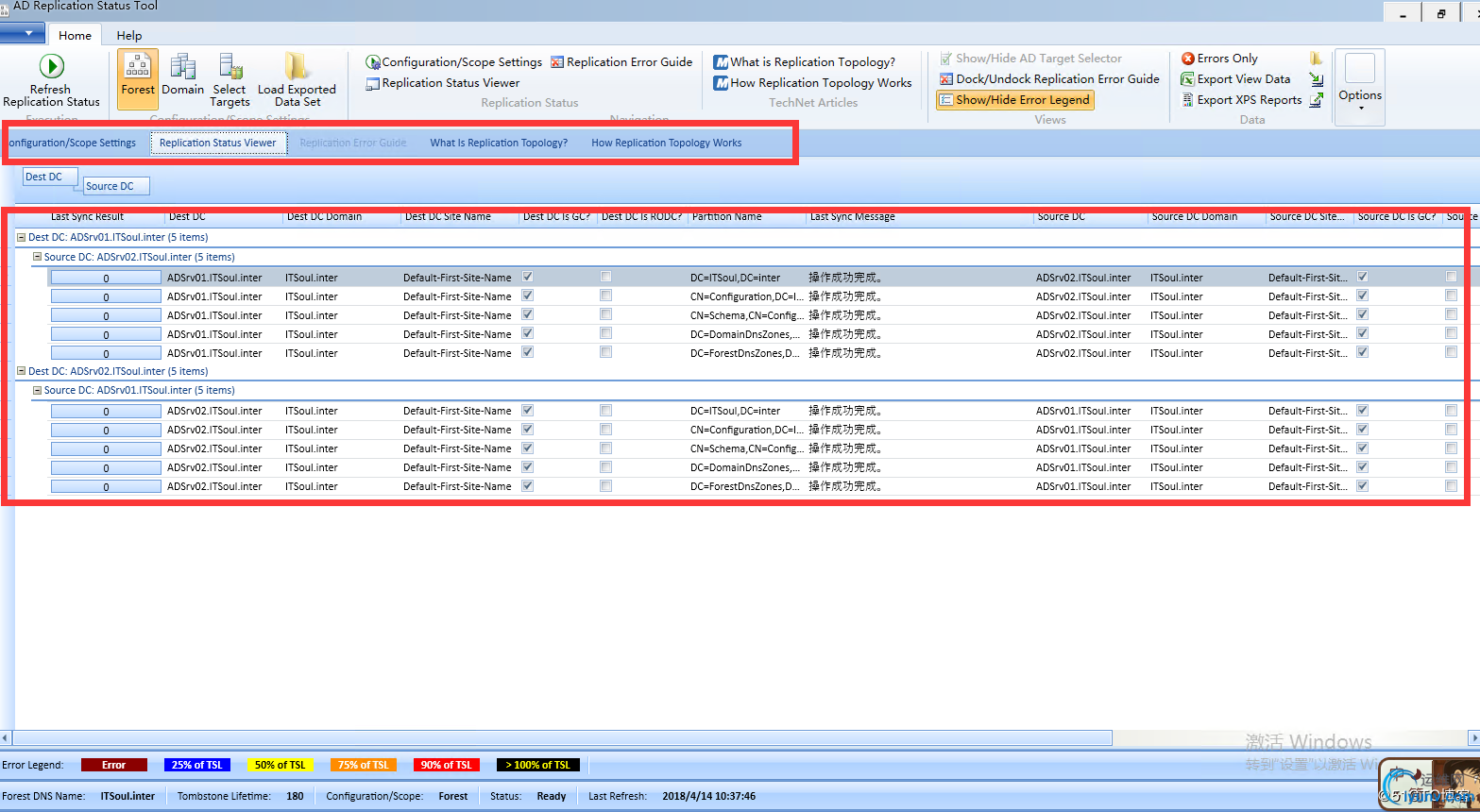Toggle Dest DC Is GC checkbox, ADSrv02 ForestDnsZones row
This screenshot has height=812, width=1480.
click(x=528, y=485)
